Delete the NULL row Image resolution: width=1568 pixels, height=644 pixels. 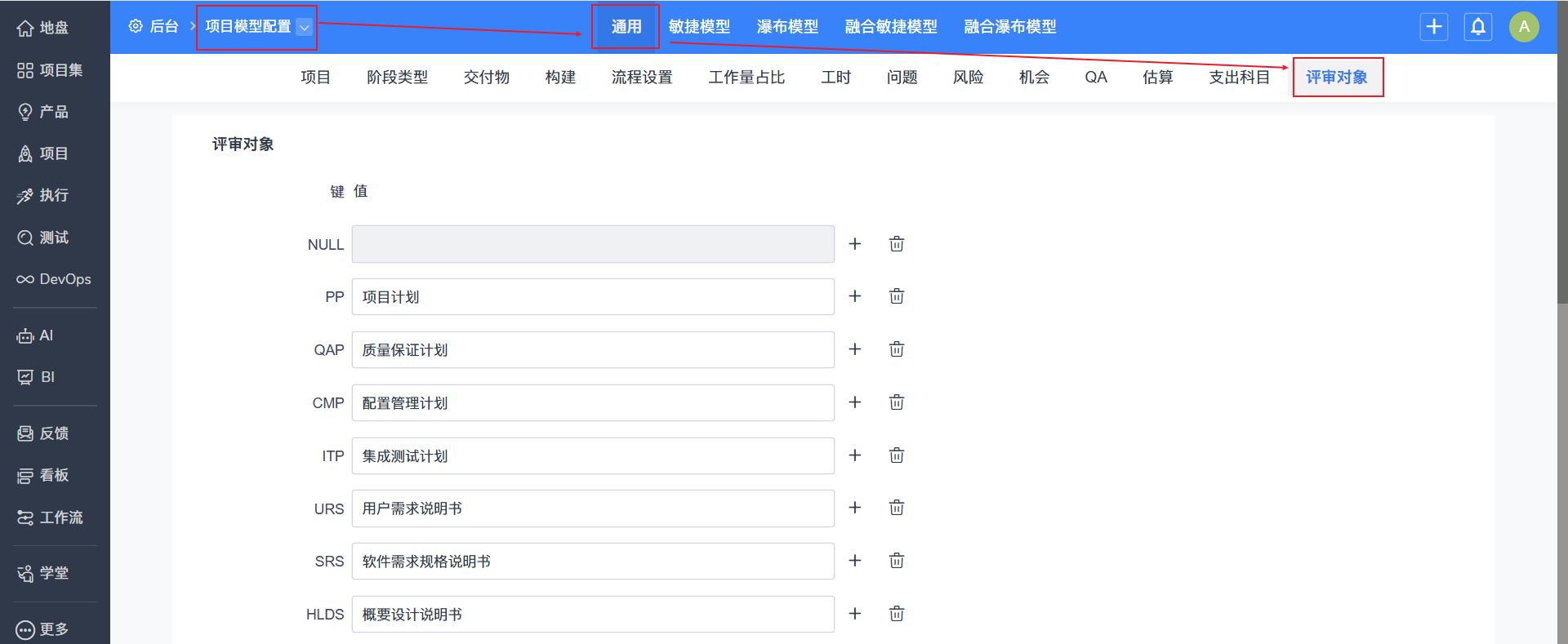pyautogui.click(x=897, y=244)
